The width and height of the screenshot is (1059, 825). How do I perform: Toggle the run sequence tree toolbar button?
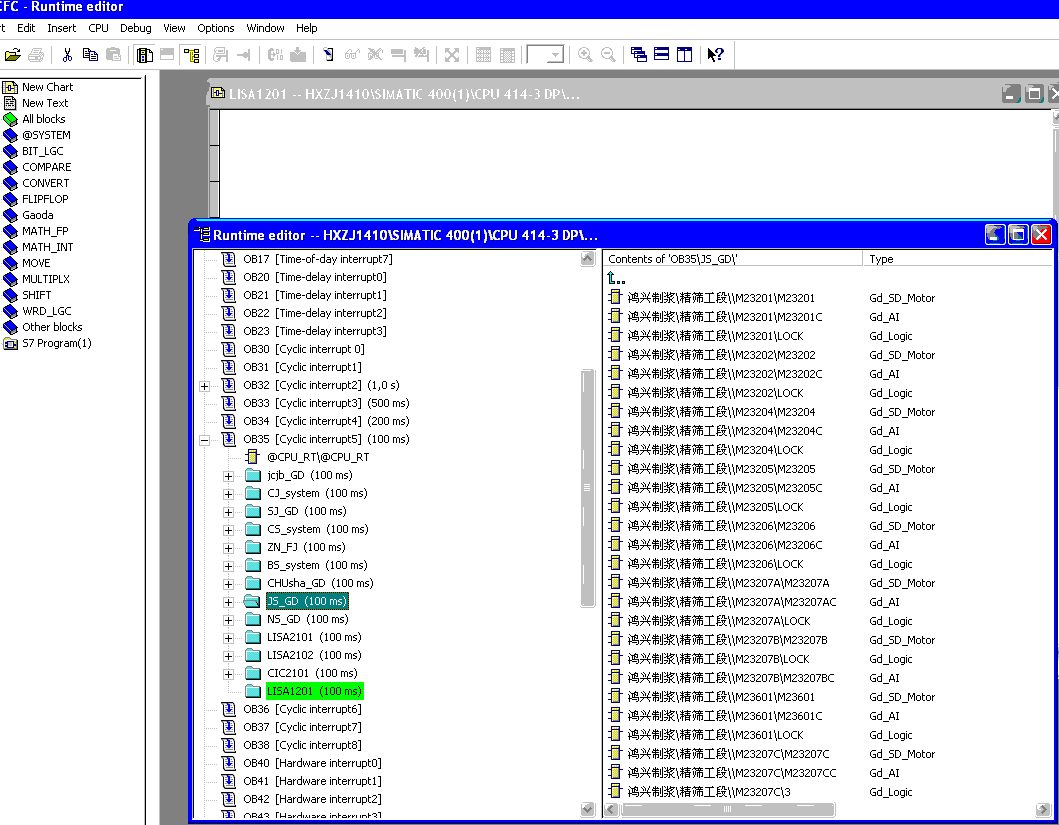191,55
